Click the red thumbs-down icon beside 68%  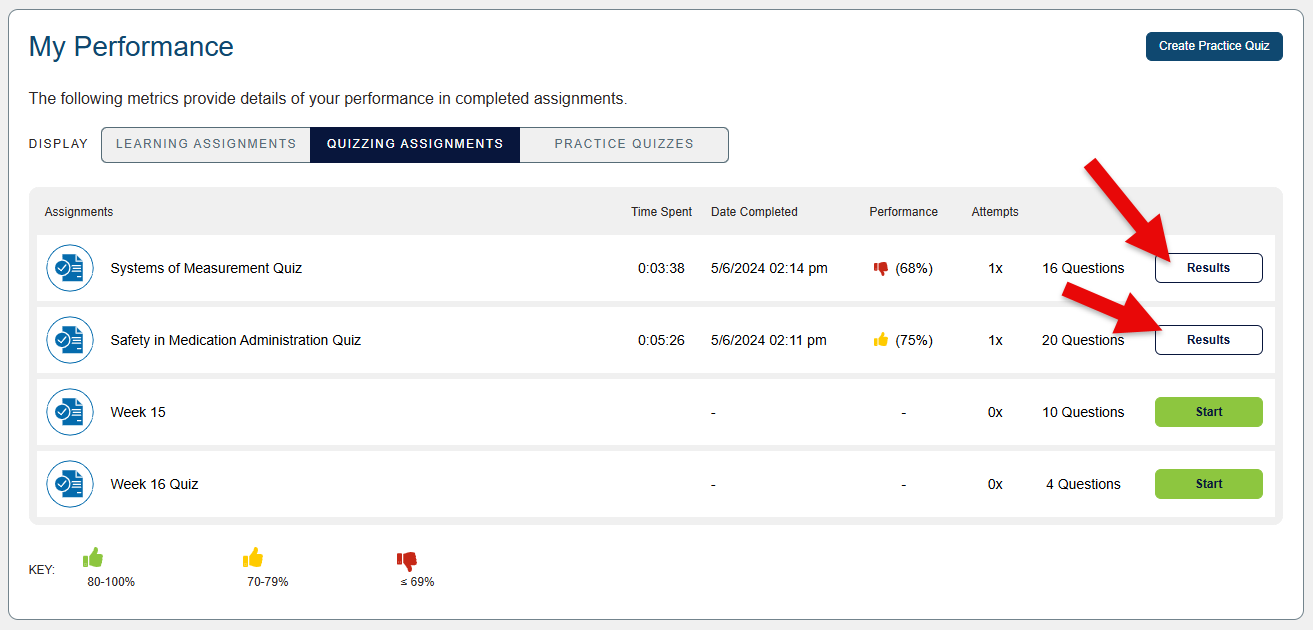tap(881, 269)
